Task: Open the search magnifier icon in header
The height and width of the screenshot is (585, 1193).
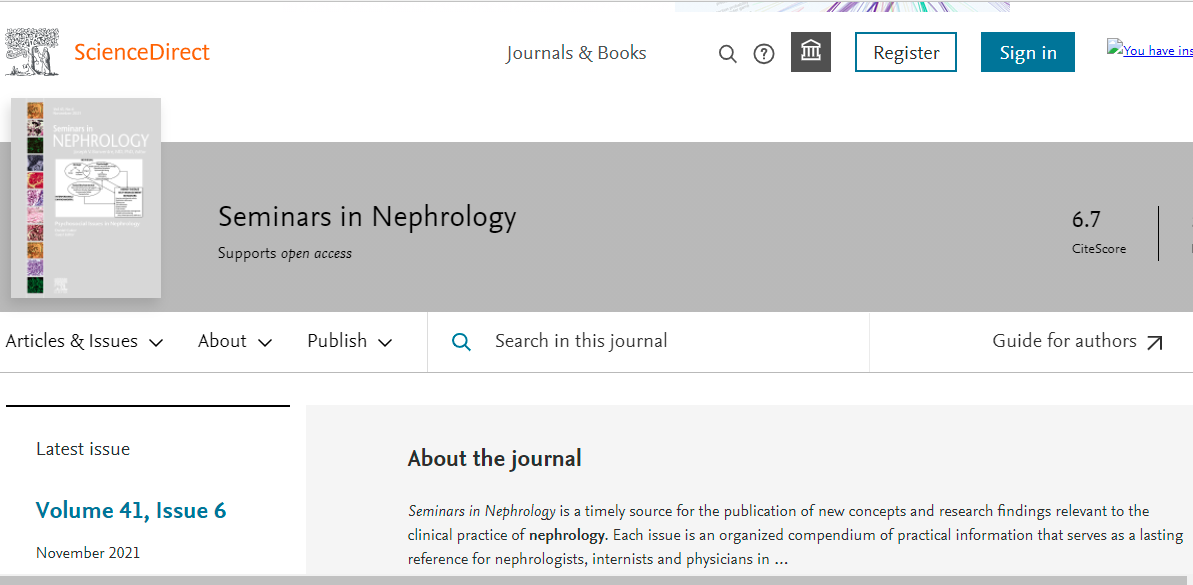Action: tap(728, 54)
